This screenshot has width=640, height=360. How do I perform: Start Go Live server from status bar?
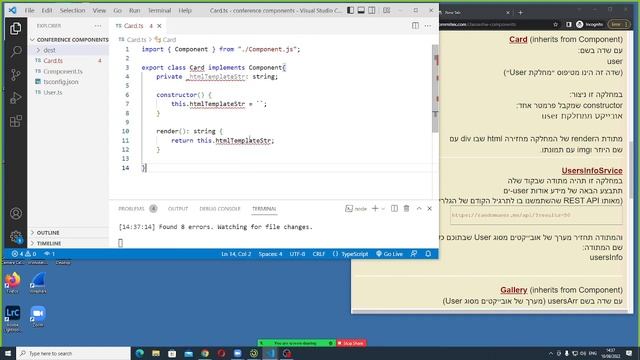389,254
